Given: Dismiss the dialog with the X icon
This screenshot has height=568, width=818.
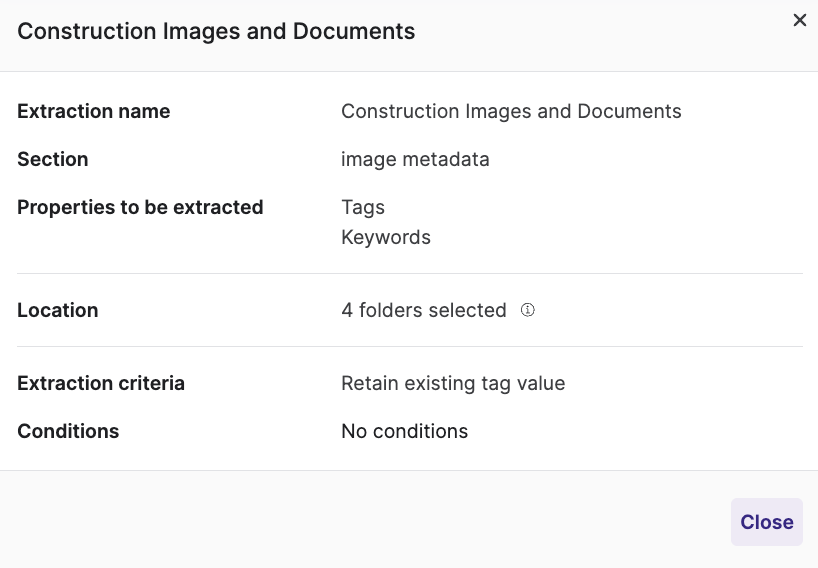Looking at the screenshot, I should point(799,20).
